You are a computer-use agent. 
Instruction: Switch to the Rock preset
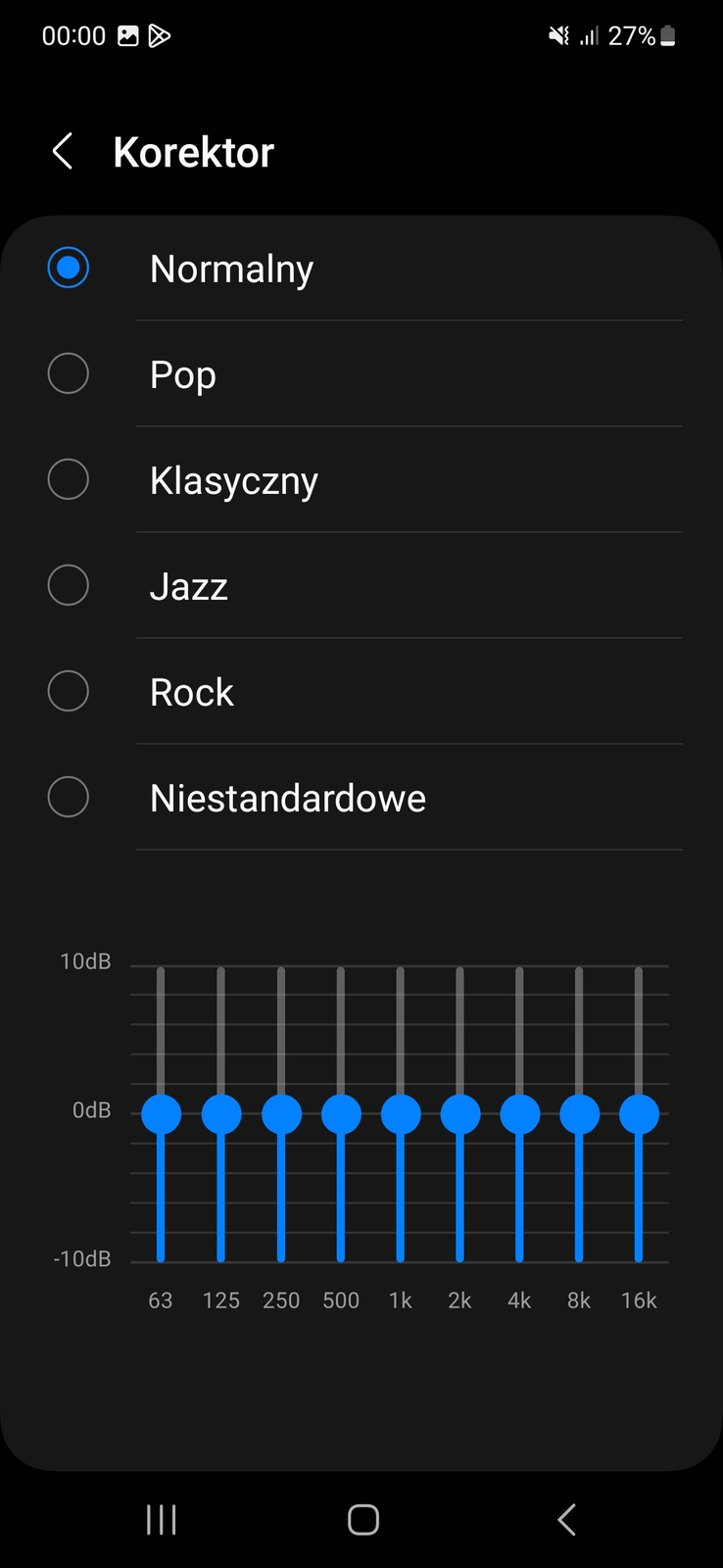tap(69, 691)
